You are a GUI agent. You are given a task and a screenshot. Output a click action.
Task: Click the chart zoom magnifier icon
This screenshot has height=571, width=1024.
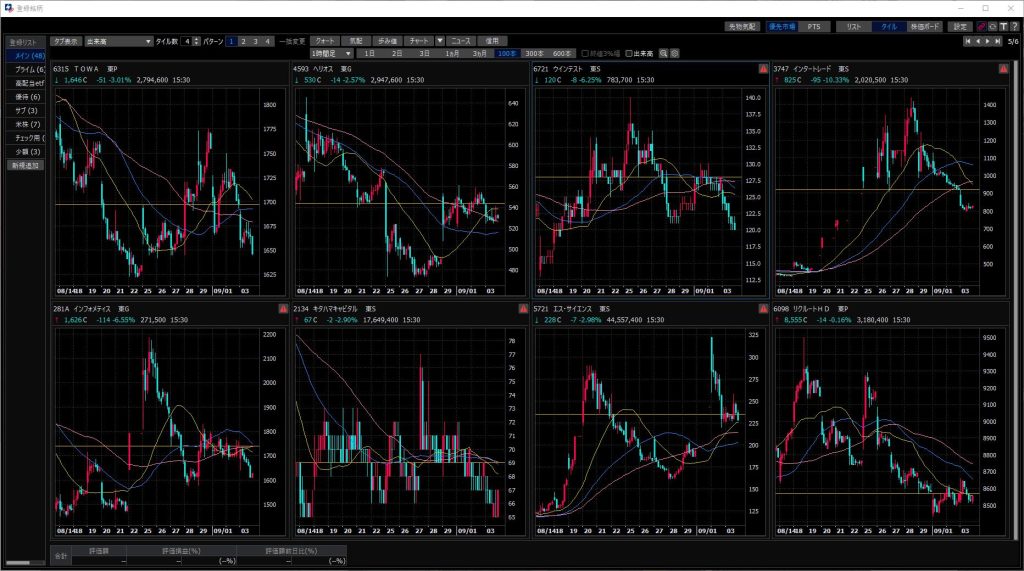pyautogui.click(x=663, y=52)
